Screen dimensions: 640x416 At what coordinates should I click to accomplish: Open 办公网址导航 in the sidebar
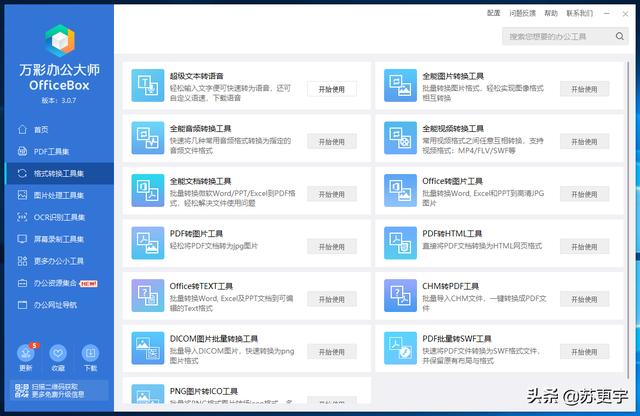[60, 305]
